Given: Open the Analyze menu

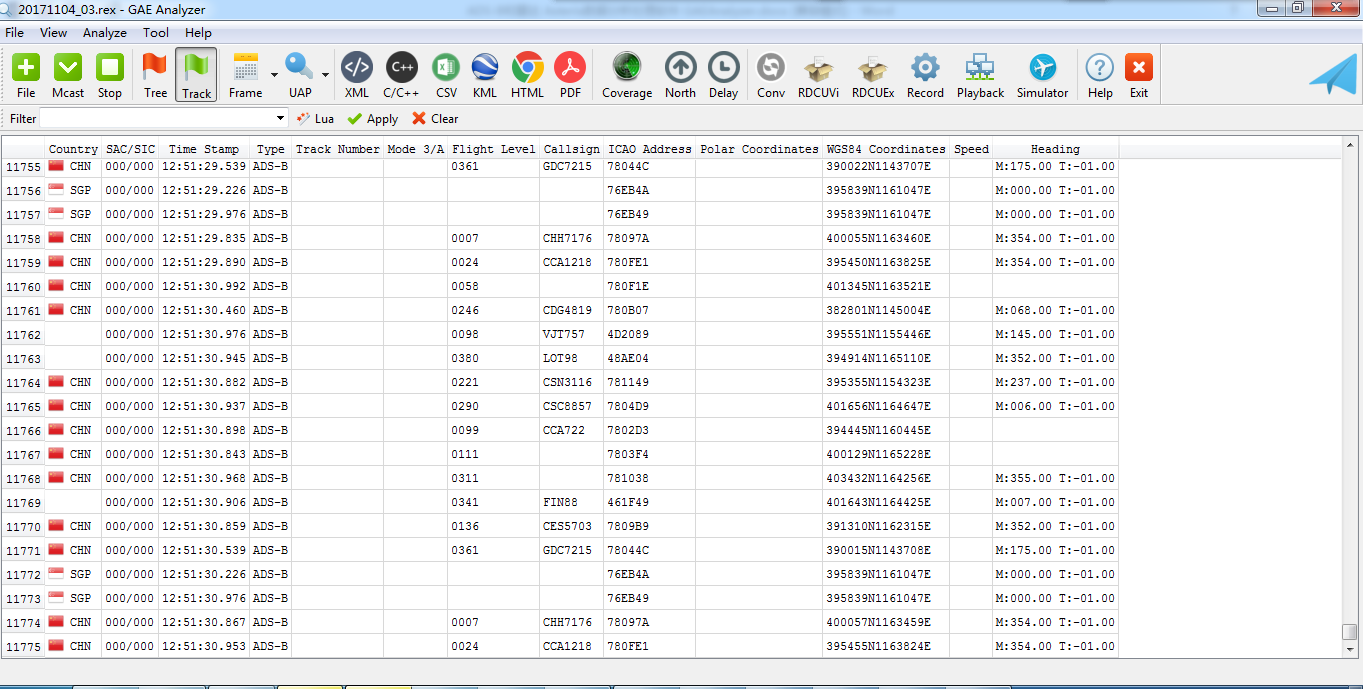Looking at the screenshot, I should point(105,33).
